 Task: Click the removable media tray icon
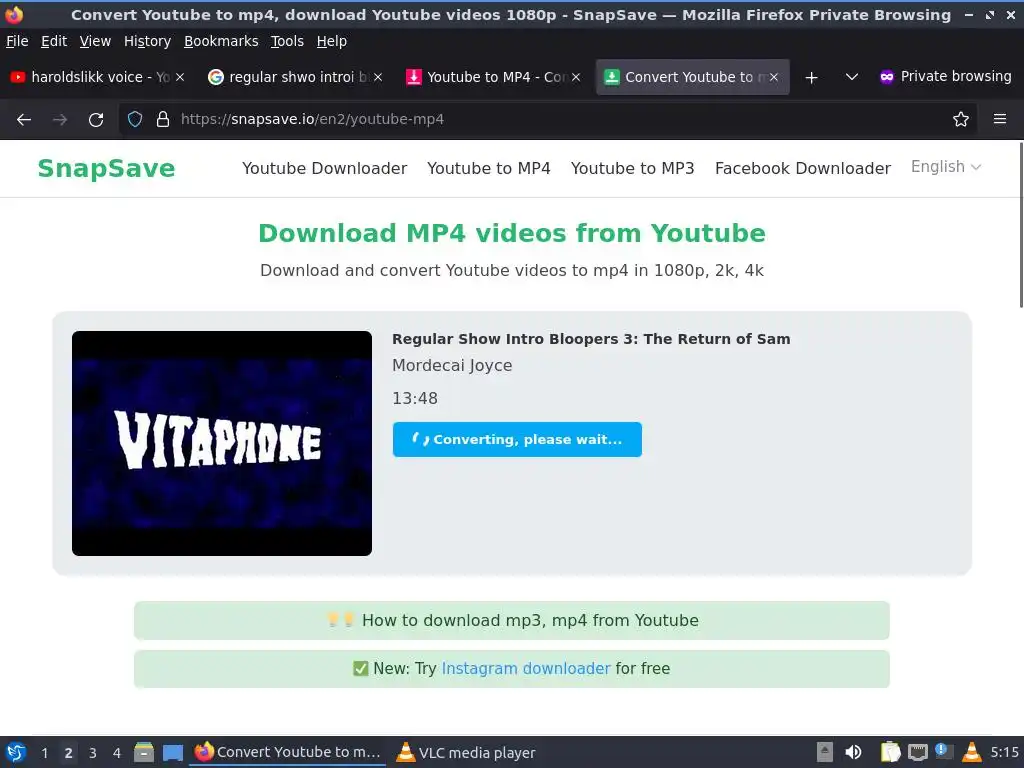click(825, 752)
